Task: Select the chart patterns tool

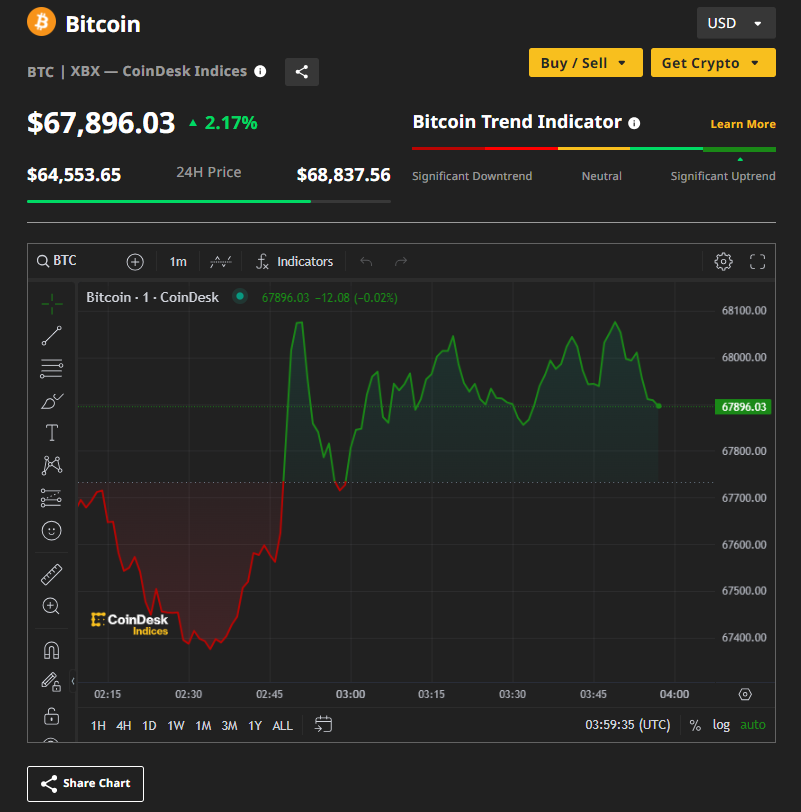Action: (52, 466)
